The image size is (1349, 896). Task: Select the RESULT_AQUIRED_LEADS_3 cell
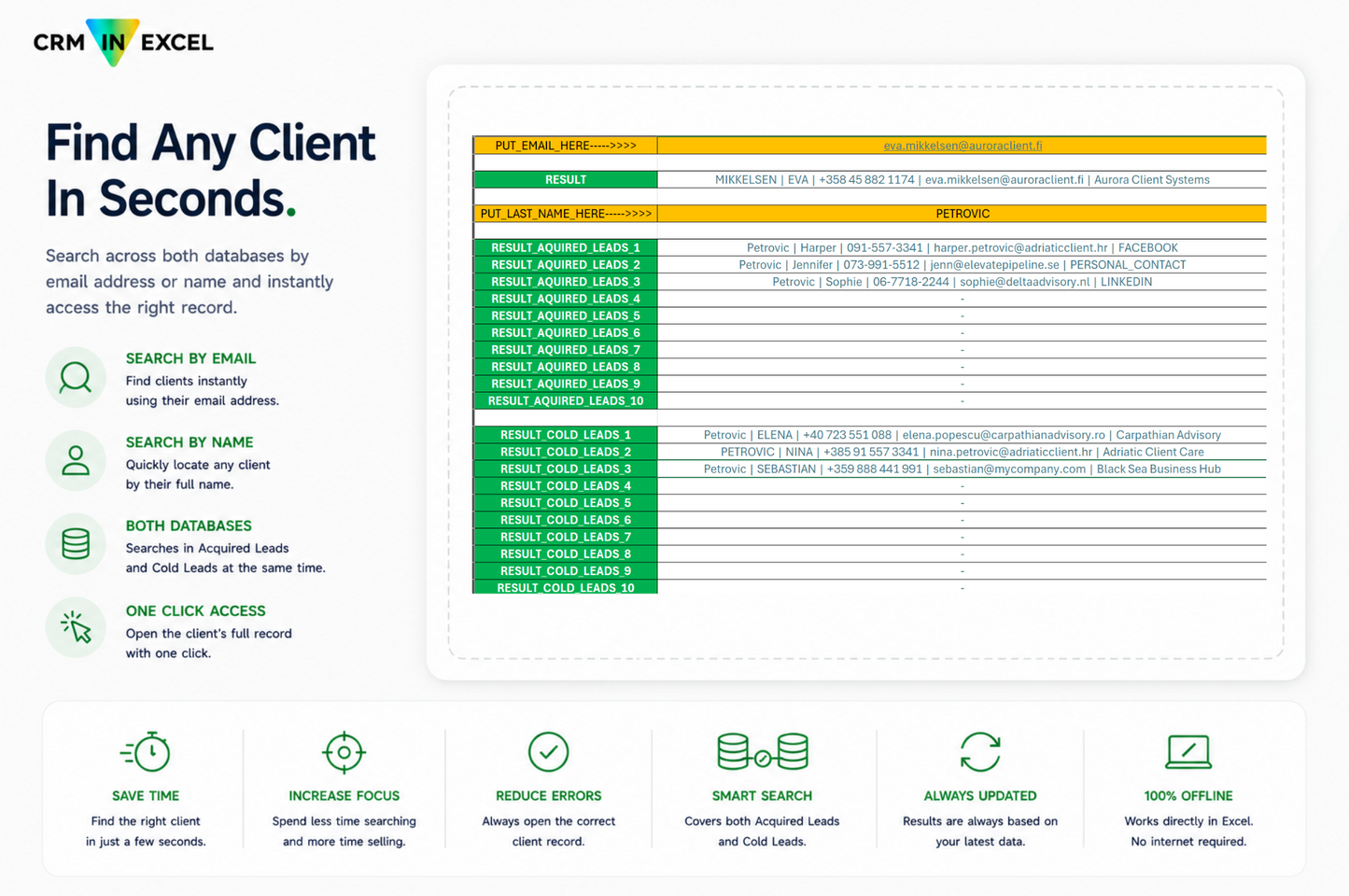coord(566,282)
